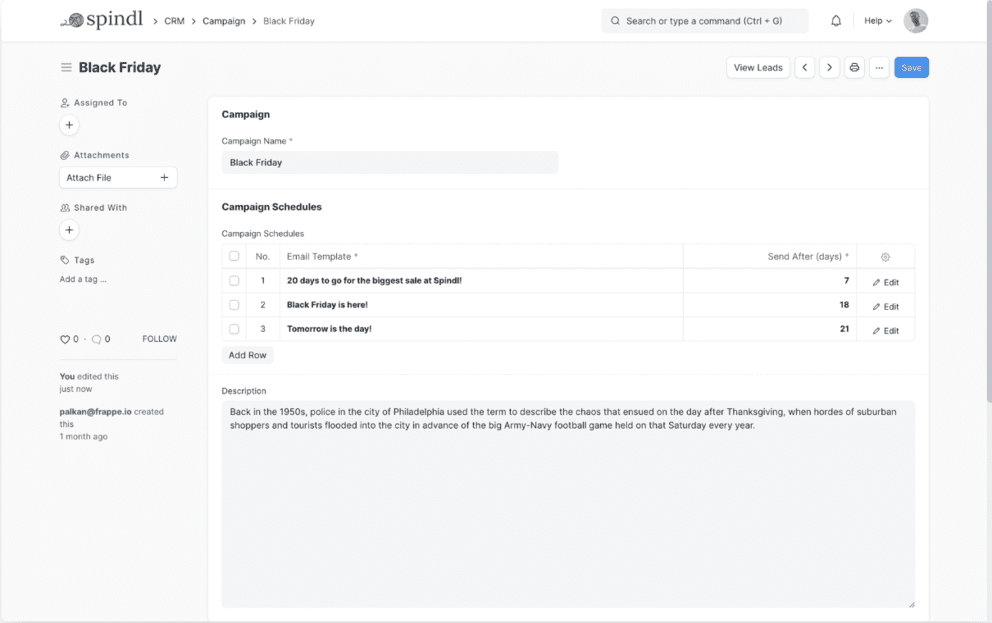Open the more options ellipsis menu
The width and height of the screenshot is (992, 623).
click(x=879, y=68)
